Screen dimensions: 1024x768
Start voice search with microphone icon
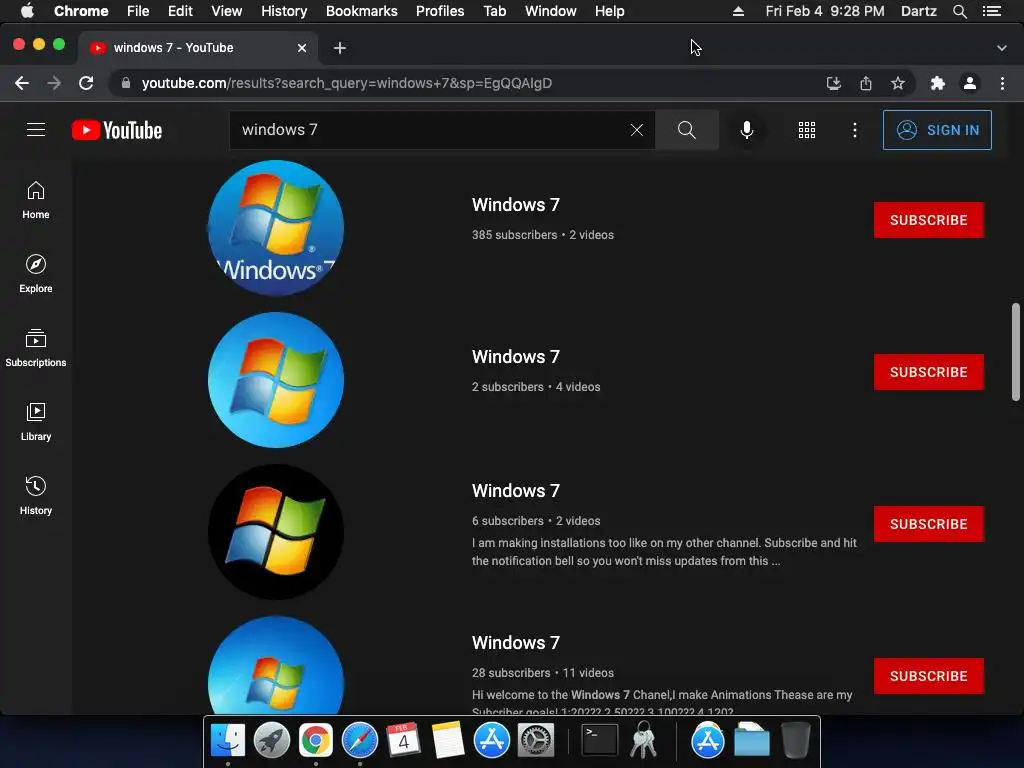pyautogui.click(x=746, y=130)
